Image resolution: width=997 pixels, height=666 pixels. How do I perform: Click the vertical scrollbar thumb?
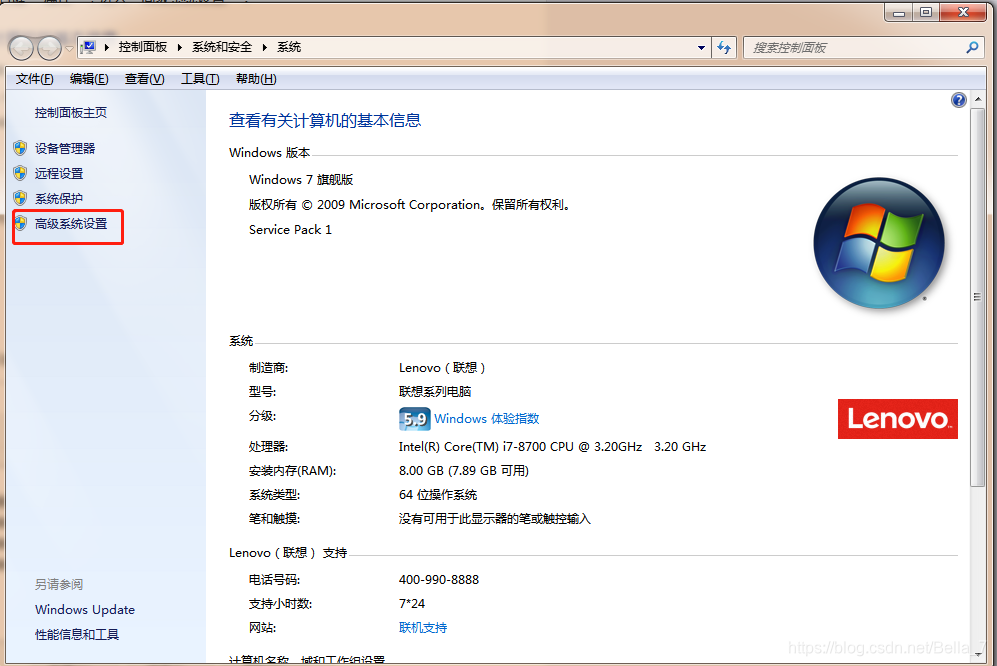pos(978,298)
